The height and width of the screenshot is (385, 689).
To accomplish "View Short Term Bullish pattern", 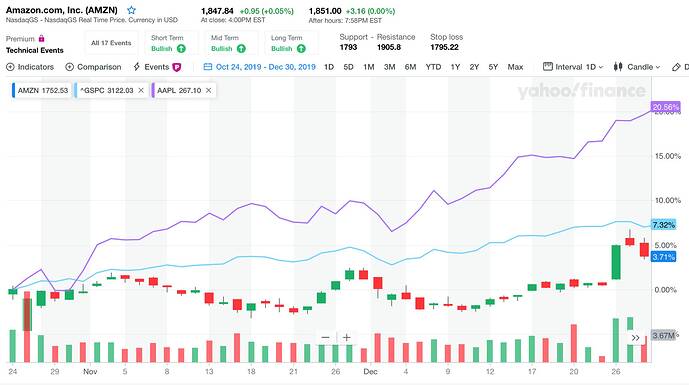I will [168, 43].
